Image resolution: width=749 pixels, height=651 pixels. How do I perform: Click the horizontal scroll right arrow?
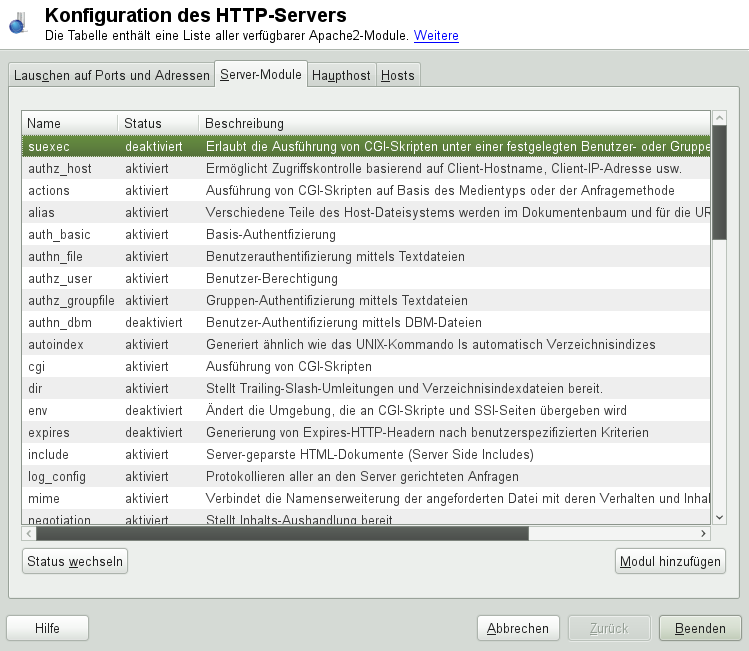[703, 534]
